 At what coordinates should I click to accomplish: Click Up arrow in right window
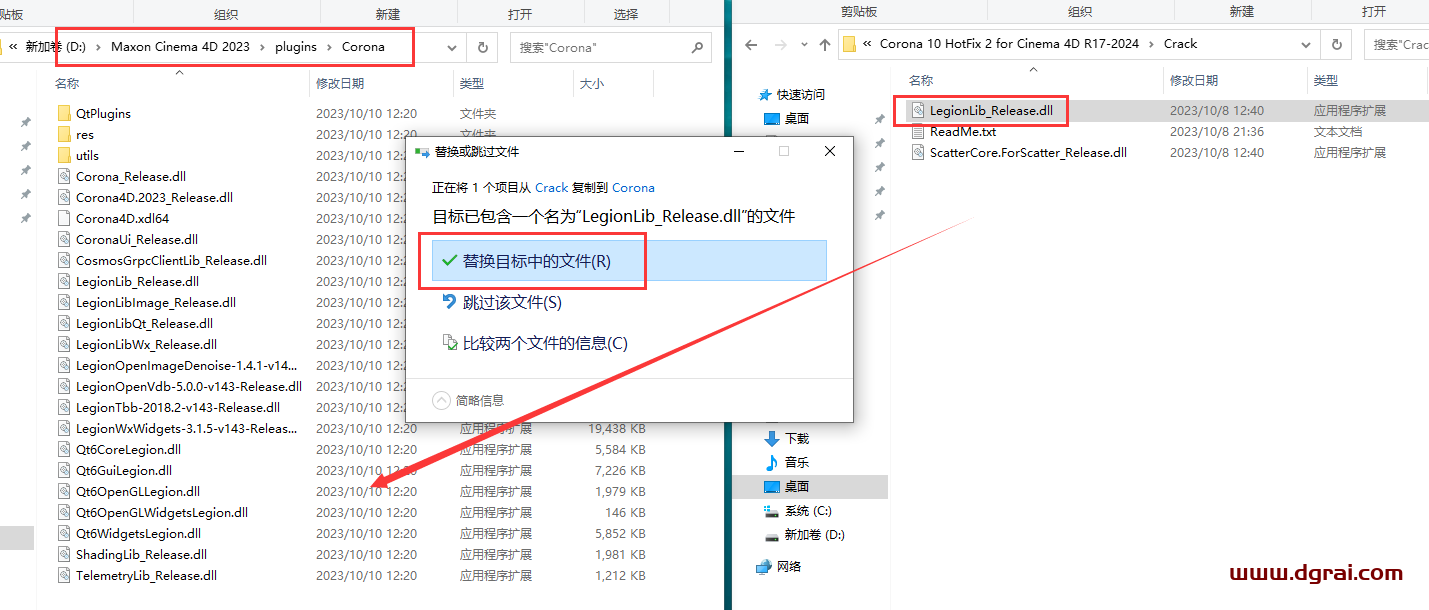(x=824, y=44)
